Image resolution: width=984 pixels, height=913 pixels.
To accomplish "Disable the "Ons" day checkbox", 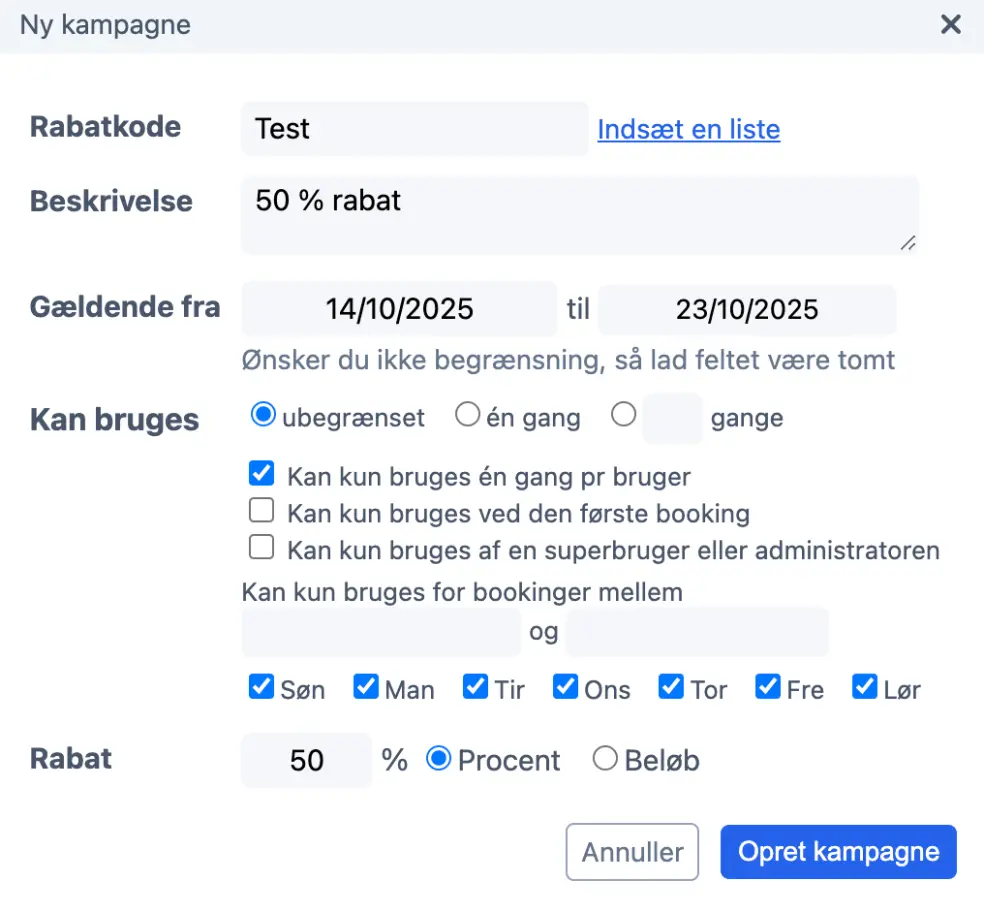I will click(x=565, y=687).
